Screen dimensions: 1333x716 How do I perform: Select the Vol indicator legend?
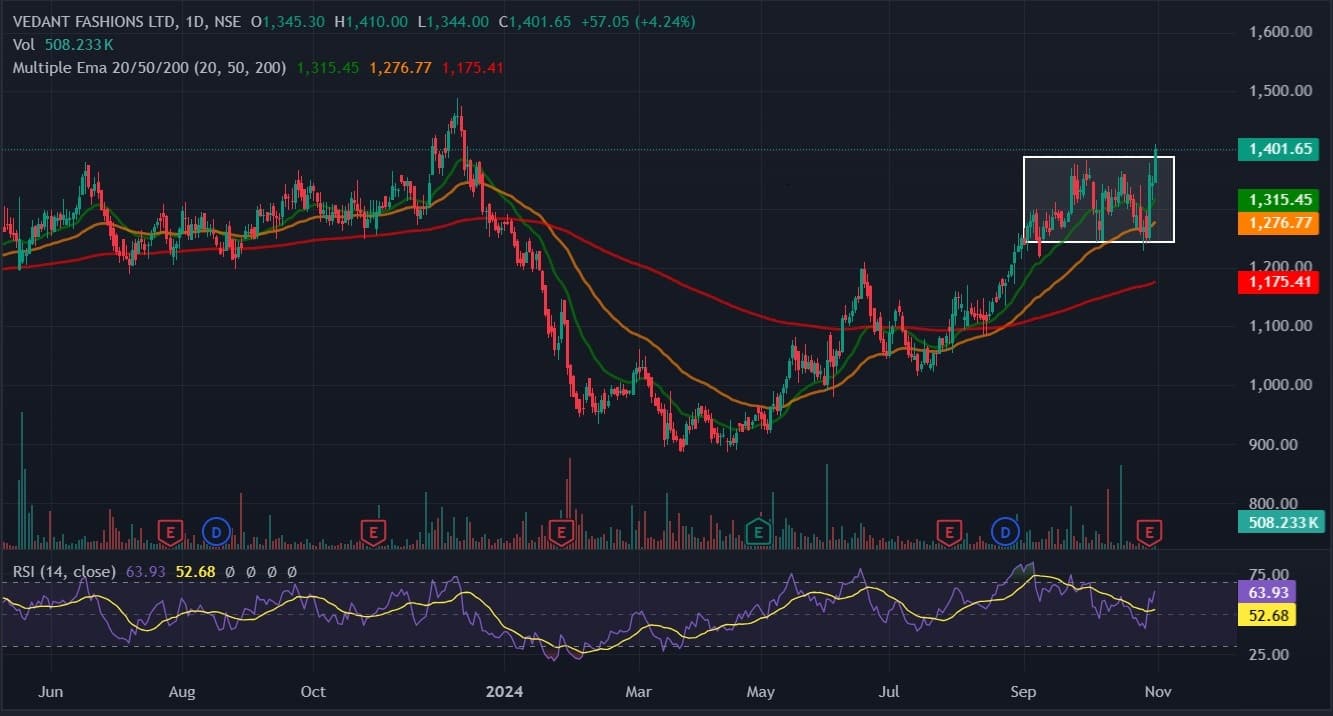click(x=24, y=45)
